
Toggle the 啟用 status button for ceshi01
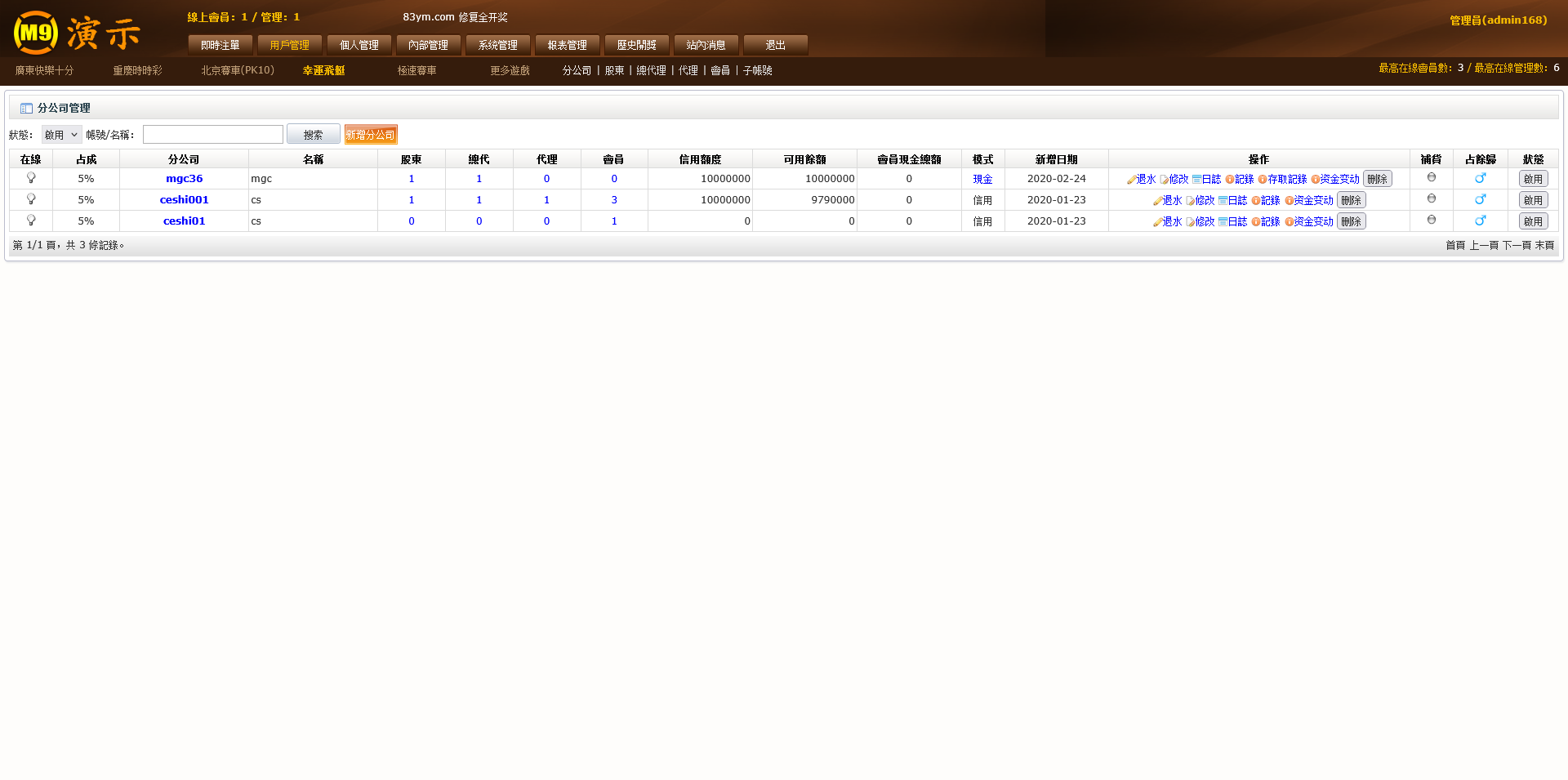(1533, 221)
